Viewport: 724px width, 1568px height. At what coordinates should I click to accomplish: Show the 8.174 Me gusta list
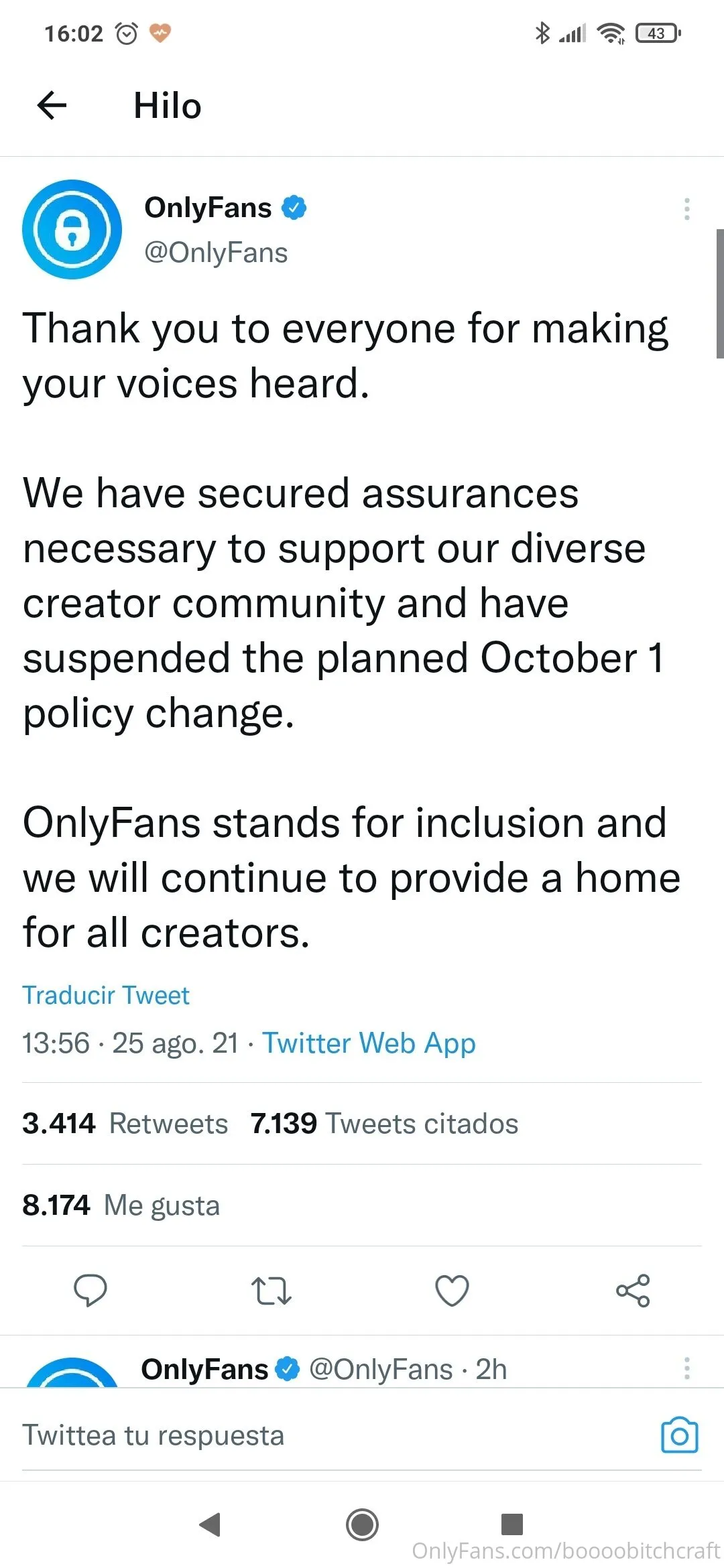121,1205
